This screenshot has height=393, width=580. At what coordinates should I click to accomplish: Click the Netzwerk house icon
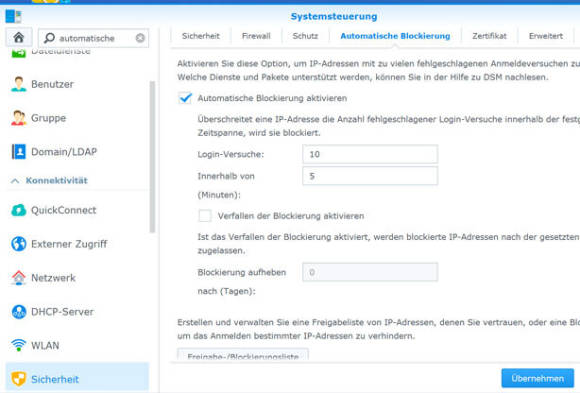(x=18, y=278)
